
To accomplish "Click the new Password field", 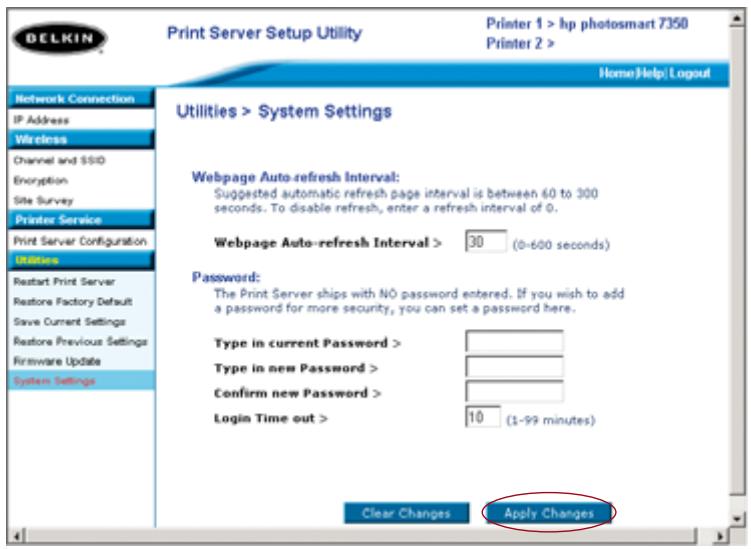I will point(514,366).
